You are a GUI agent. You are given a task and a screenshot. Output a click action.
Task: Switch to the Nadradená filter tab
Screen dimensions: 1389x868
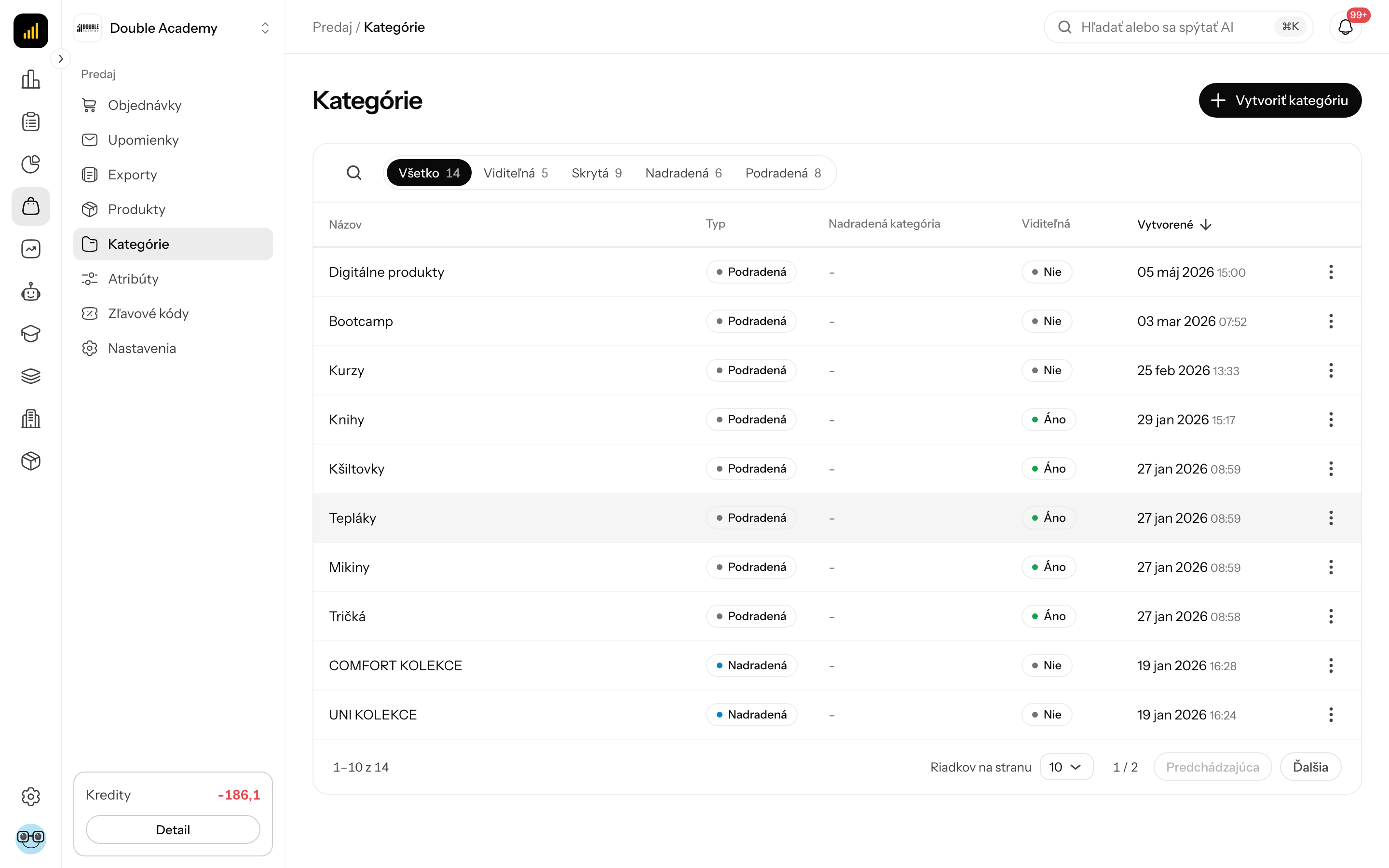pyautogui.click(x=683, y=173)
